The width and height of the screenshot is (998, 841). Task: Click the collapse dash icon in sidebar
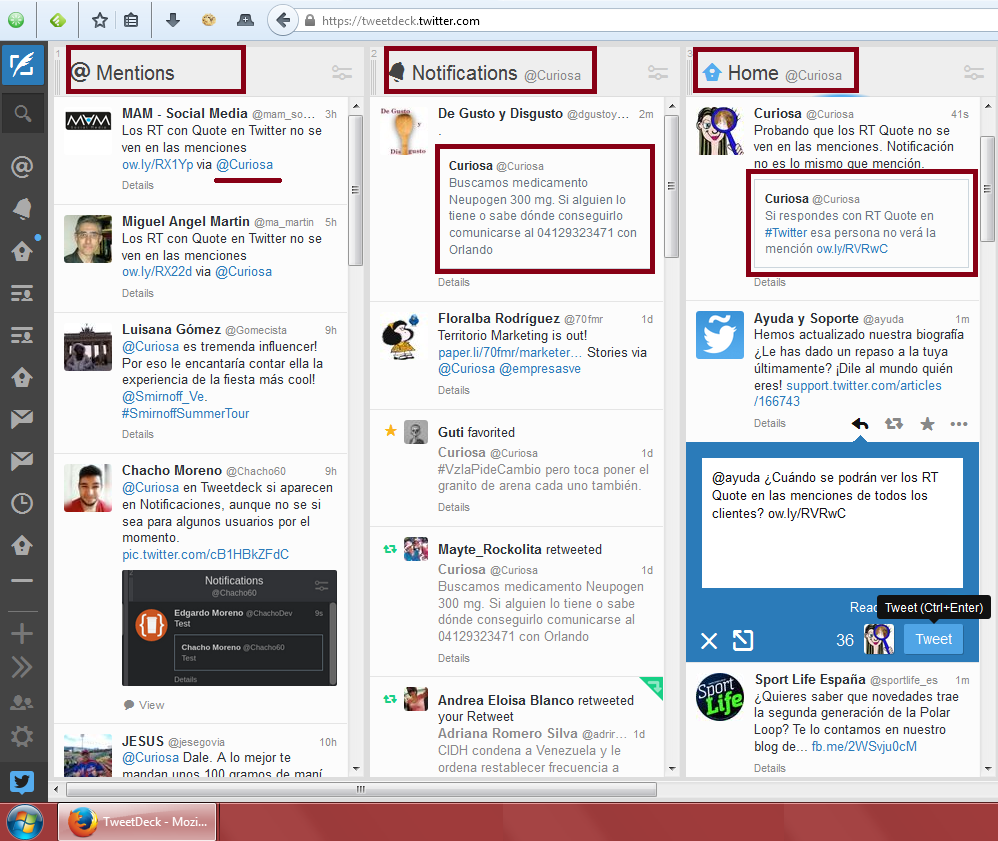point(22,581)
